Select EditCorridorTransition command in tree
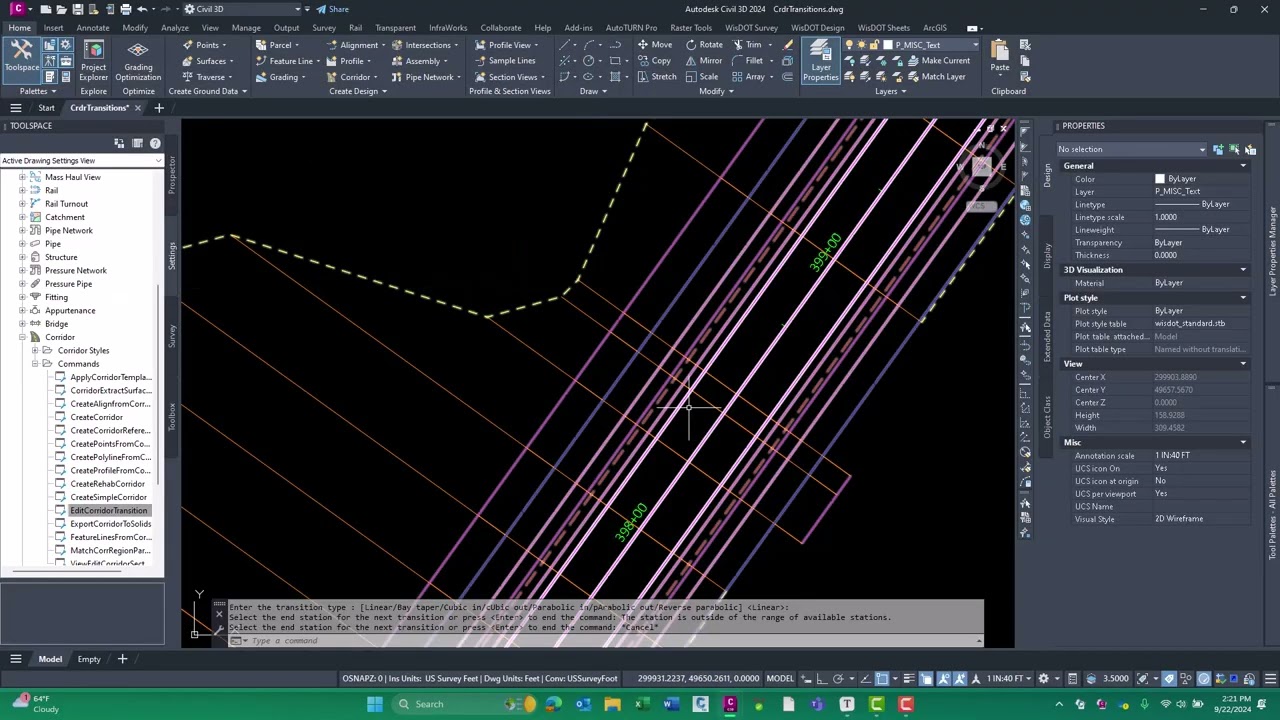Image resolution: width=1280 pixels, height=720 pixels. tap(108, 511)
